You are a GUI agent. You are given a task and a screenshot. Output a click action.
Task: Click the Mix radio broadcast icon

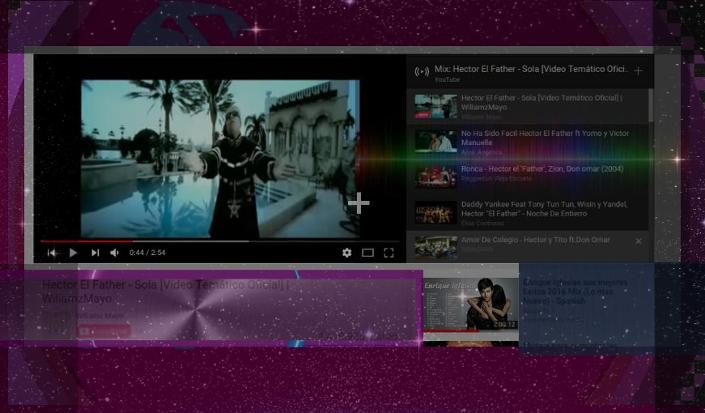[422, 71]
